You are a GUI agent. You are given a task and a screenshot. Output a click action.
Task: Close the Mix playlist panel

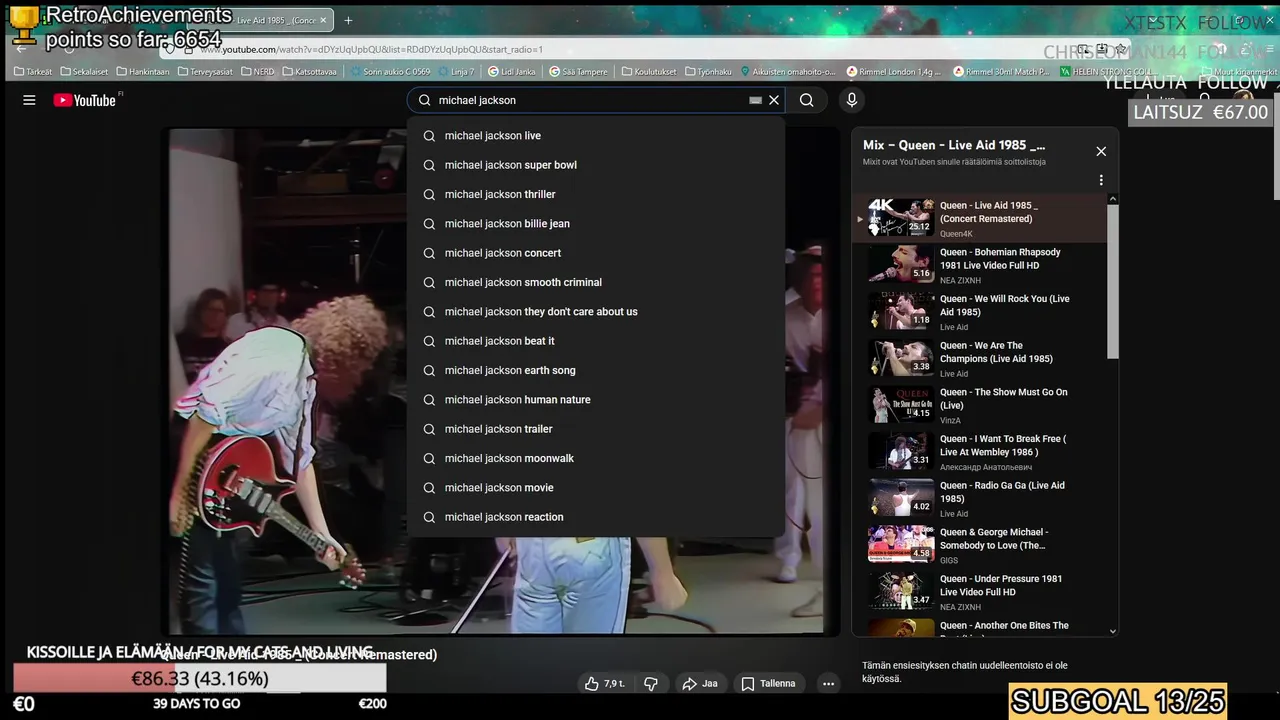(x=1101, y=151)
